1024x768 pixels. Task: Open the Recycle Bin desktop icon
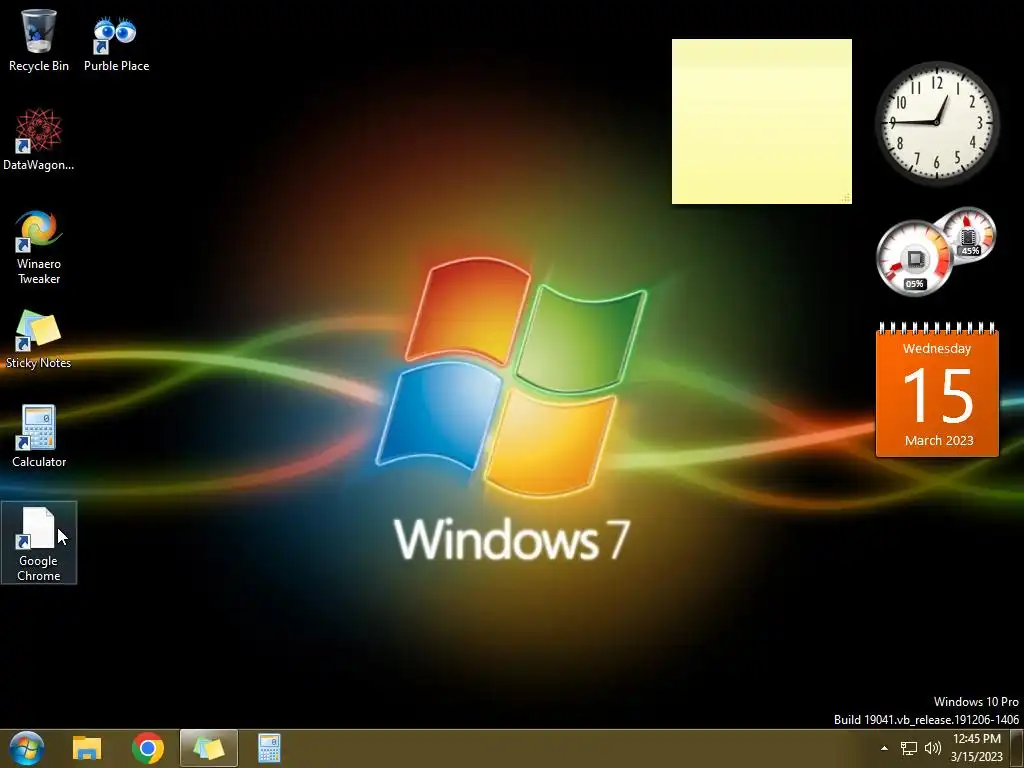[x=39, y=40]
